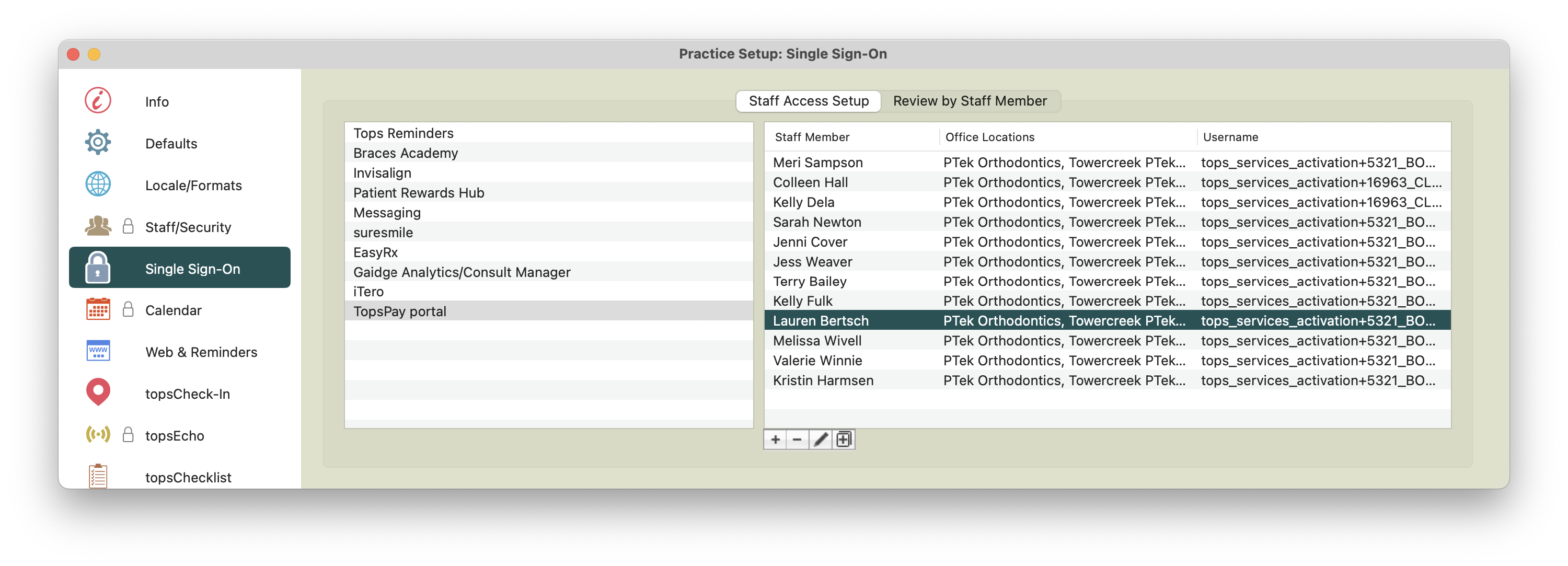This screenshot has height=566, width=1568.
Task: Sort by the Username column header
Action: (x=1230, y=137)
